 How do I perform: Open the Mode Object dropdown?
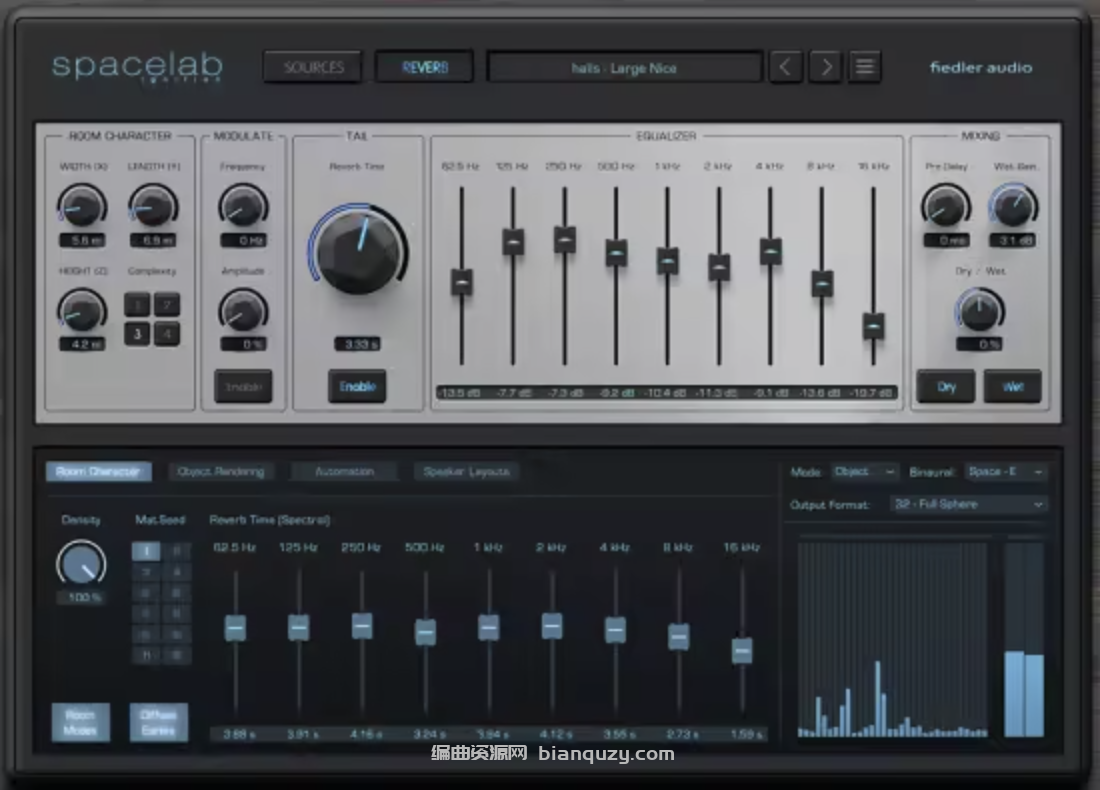tap(865, 472)
